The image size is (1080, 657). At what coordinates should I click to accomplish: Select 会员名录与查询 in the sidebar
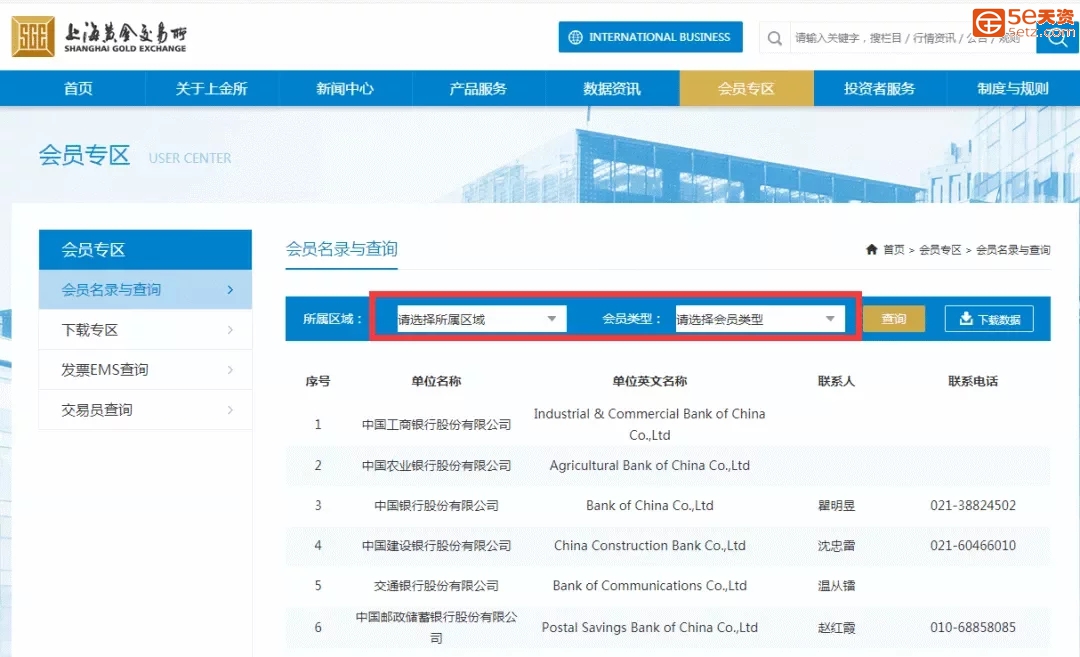145,289
